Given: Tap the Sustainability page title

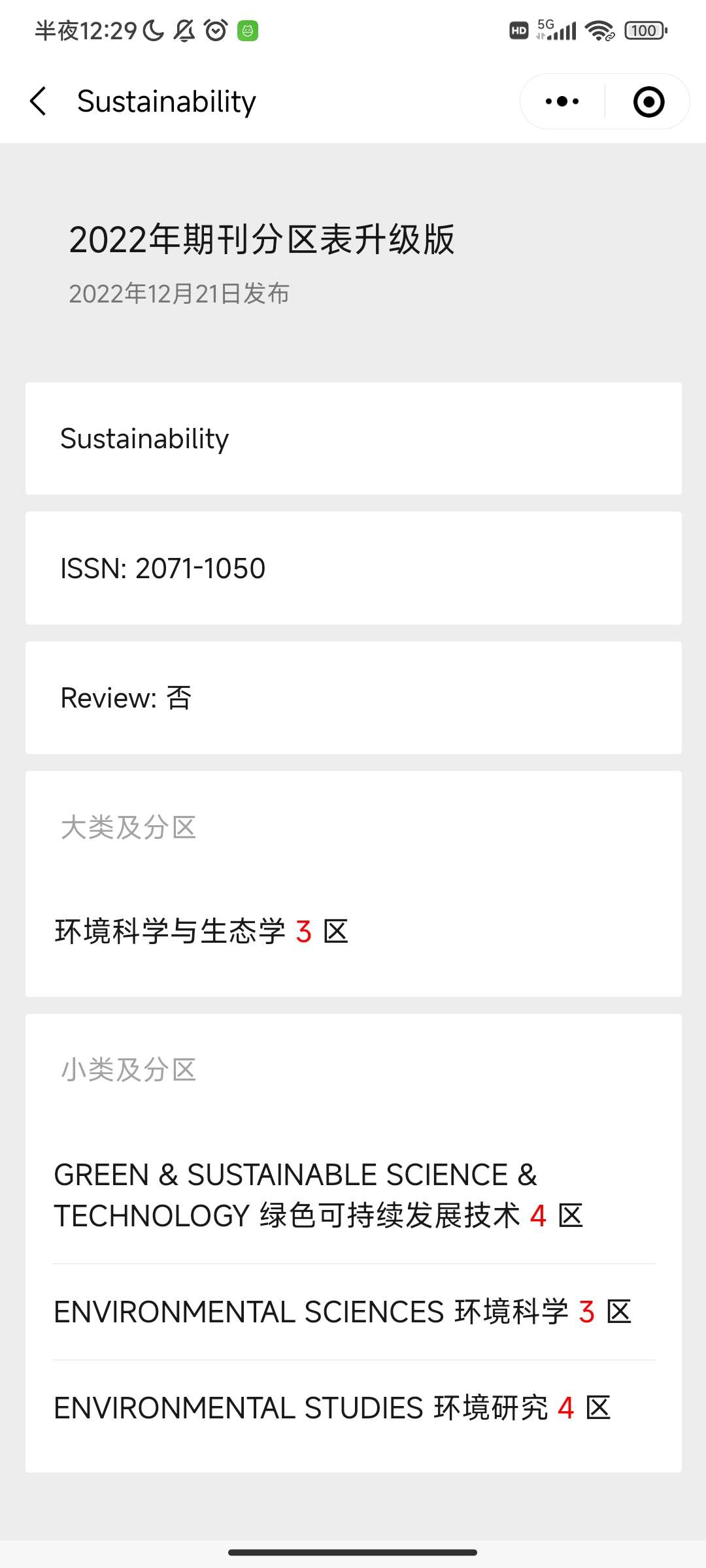Looking at the screenshot, I should tap(167, 102).
